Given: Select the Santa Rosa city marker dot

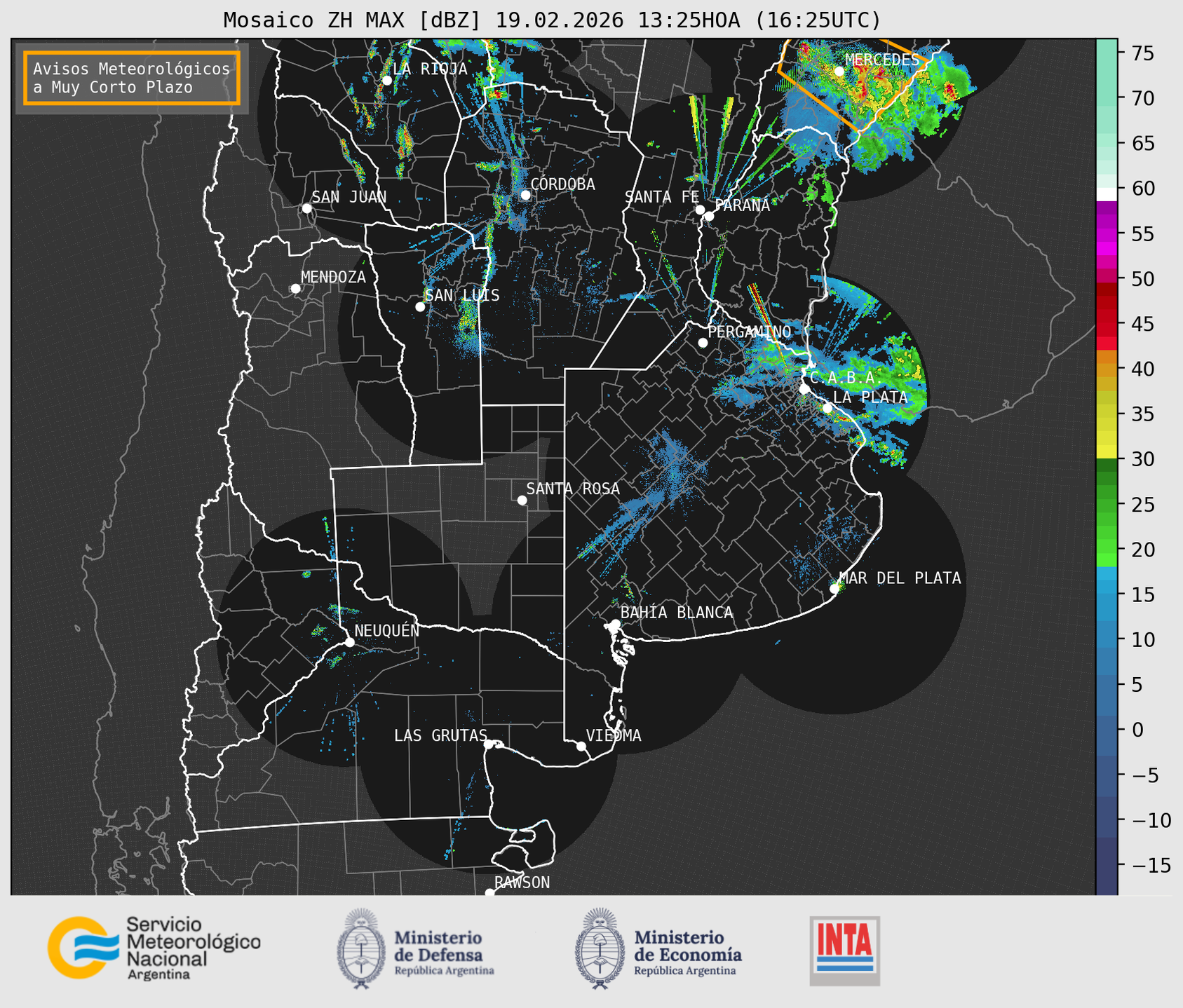Looking at the screenshot, I should (x=522, y=500).
